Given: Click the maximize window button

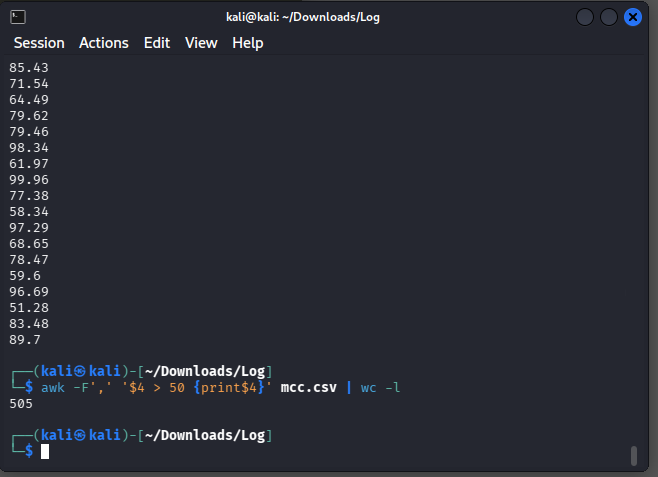Looking at the screenshot, I should coord(608,17).
